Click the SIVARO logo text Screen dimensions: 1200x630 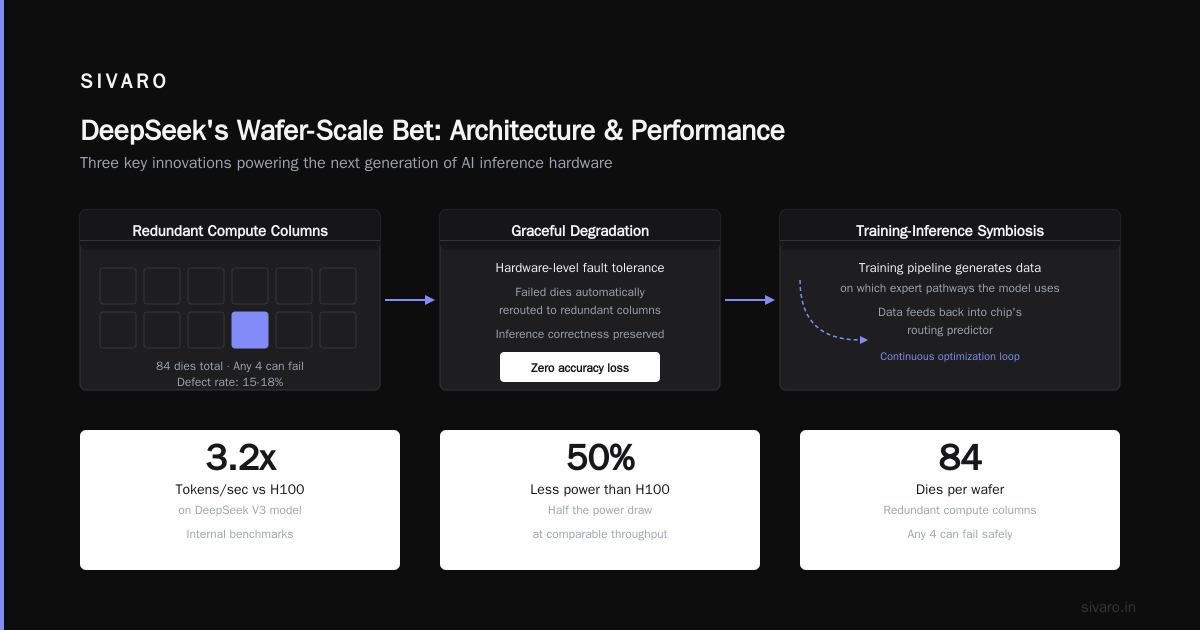[x=124, y=82]
